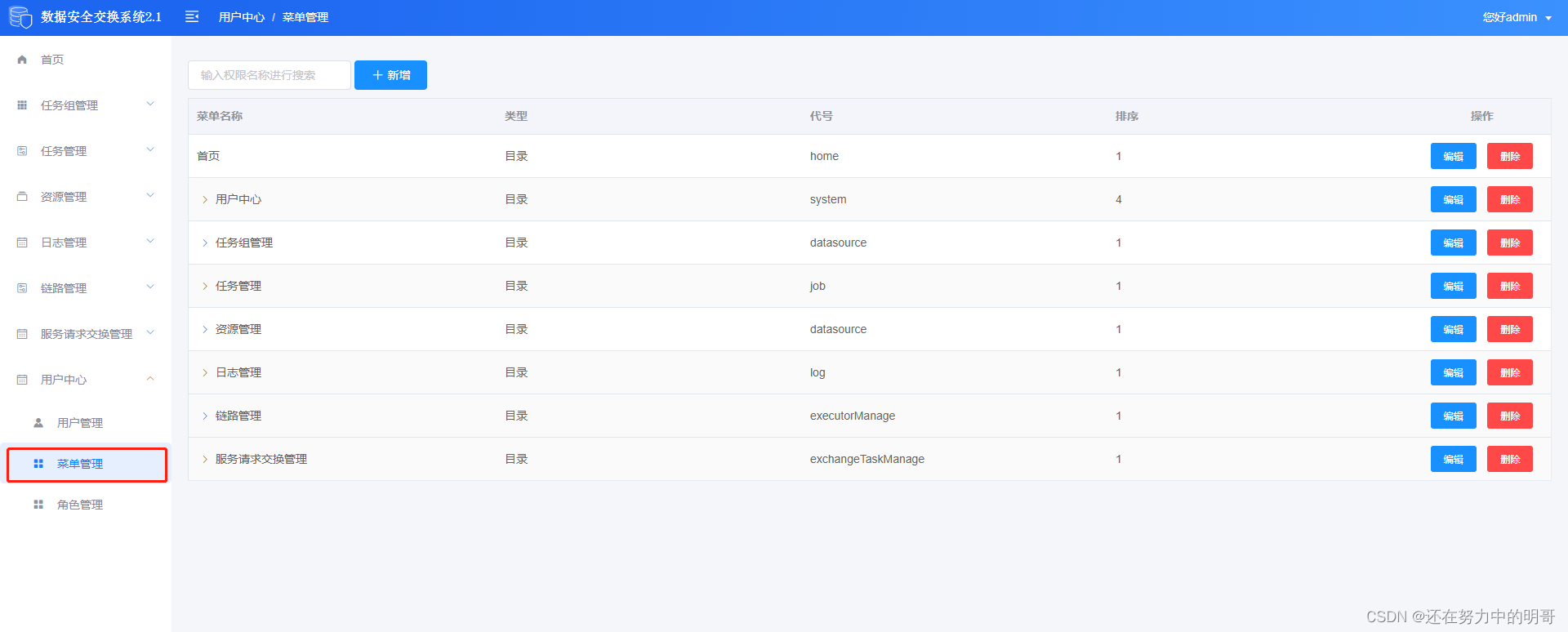Expand the 服务请求交换管理 table row chevron
The width and height of the screenshot is (1568, 632).
[205, 459]
